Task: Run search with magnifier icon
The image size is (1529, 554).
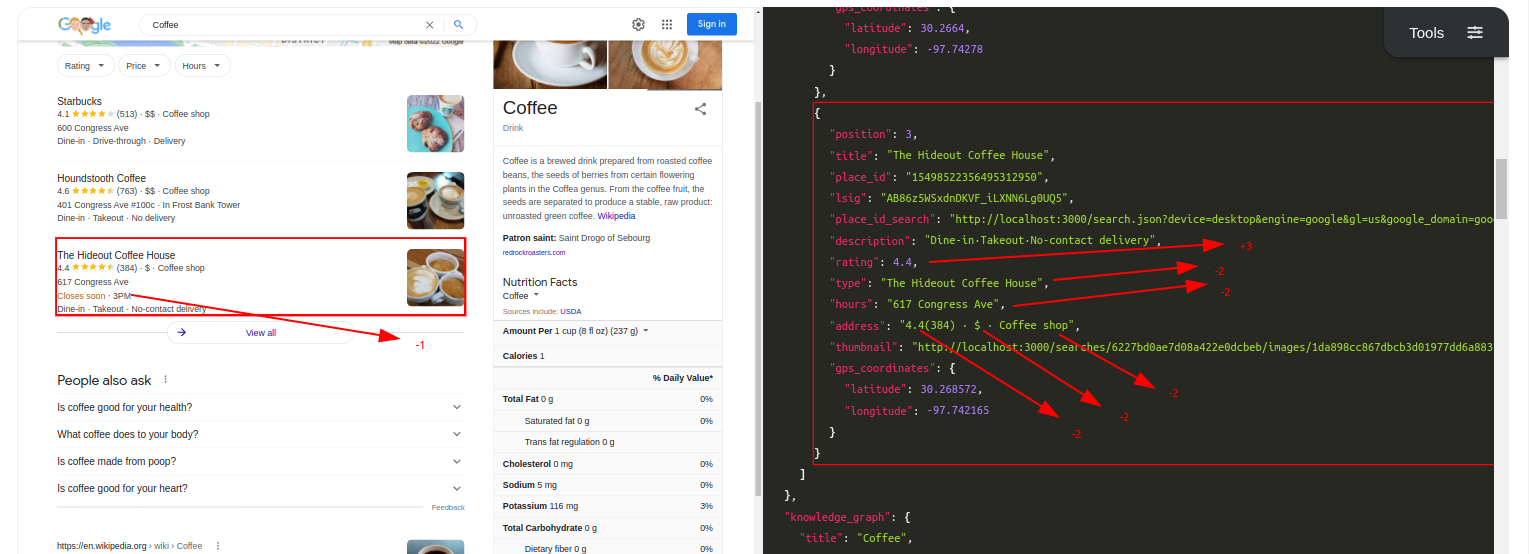Action: (x=459, y=25)
